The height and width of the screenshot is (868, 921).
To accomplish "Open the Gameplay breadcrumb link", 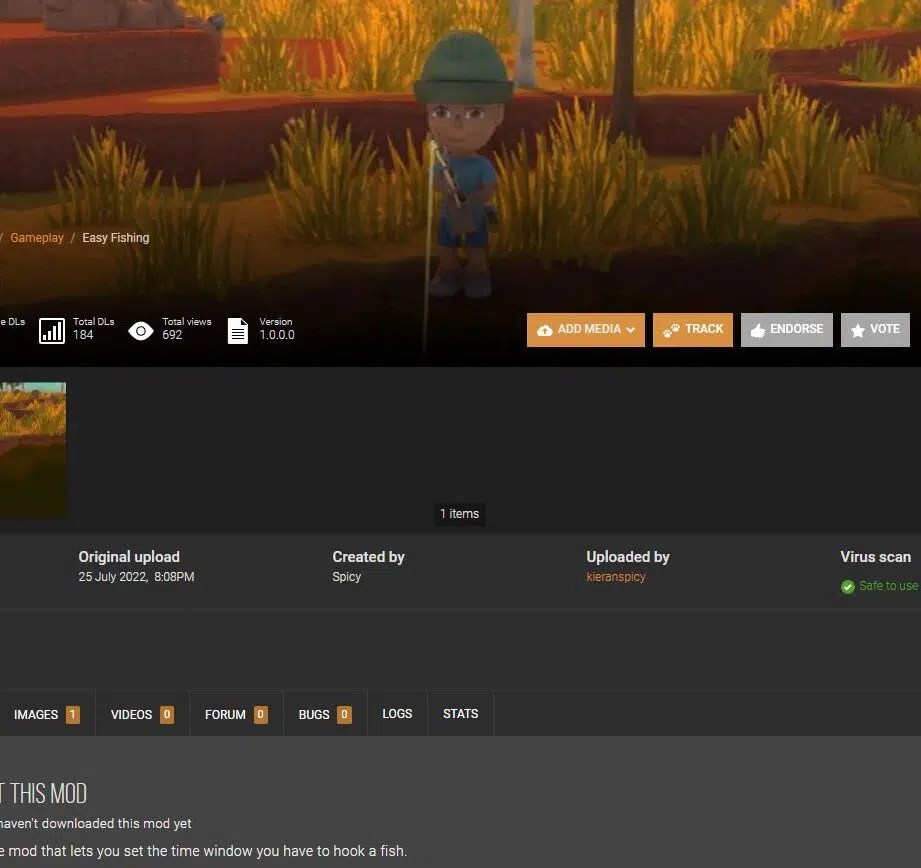I will click(x=37, y=238).
